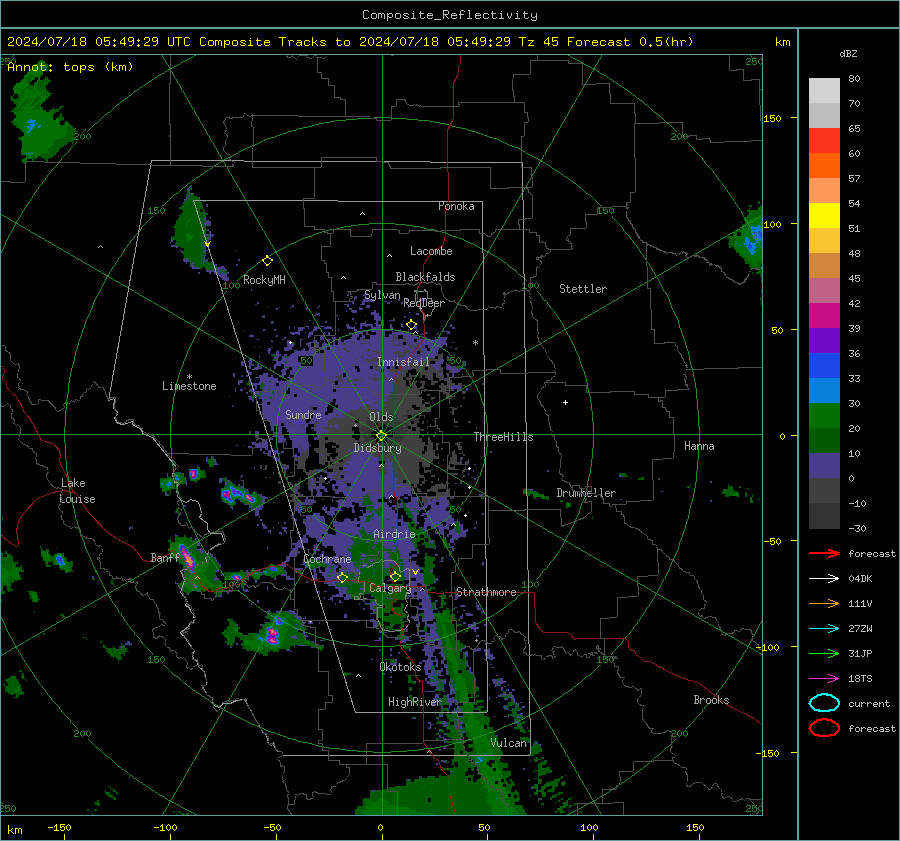Screen dimensions: 900x841
Task: Click the yellow diamond marker above RockyMH
Action: click(x=267, y=261)
